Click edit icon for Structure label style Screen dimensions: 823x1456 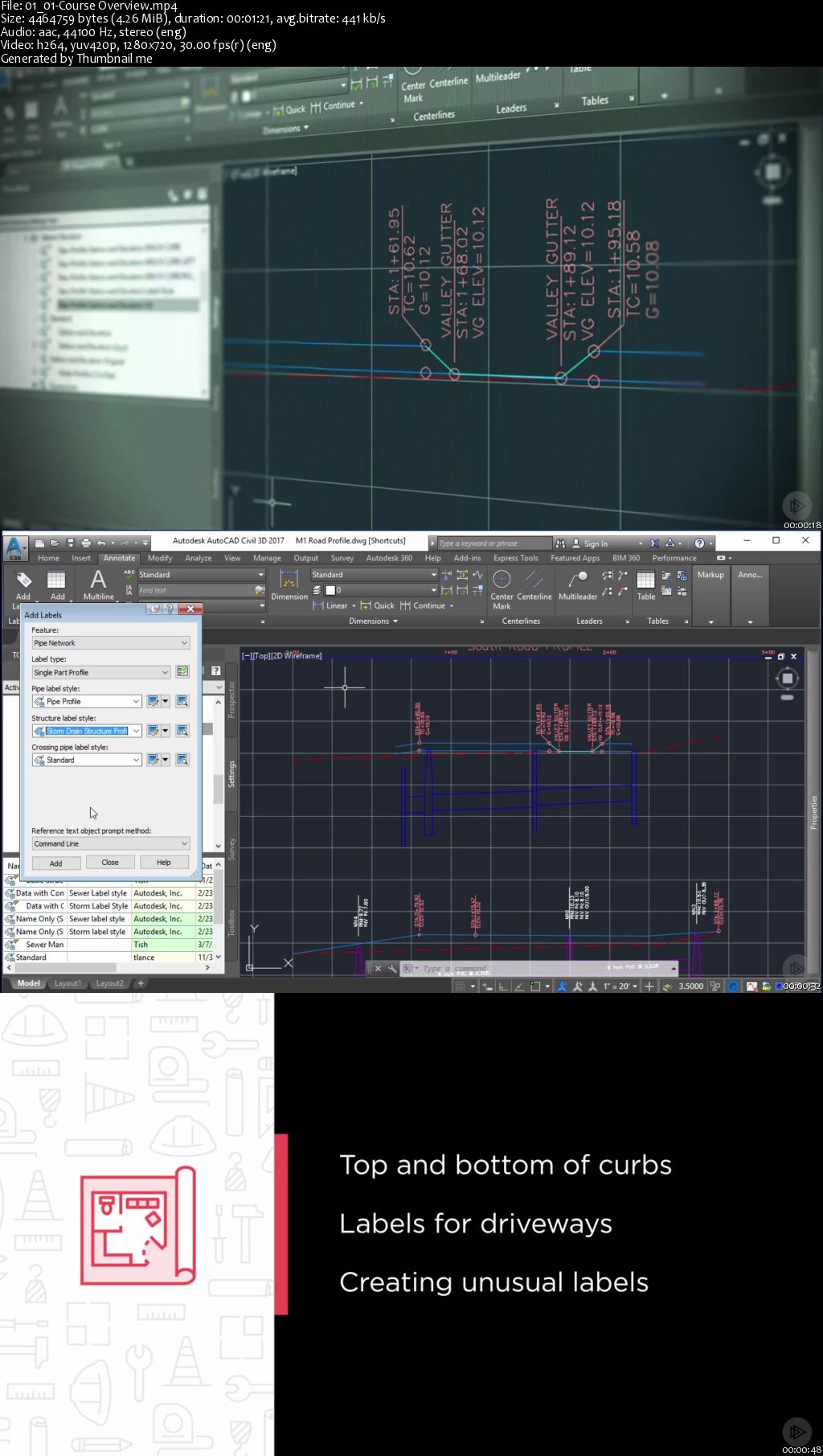point(154,731)
